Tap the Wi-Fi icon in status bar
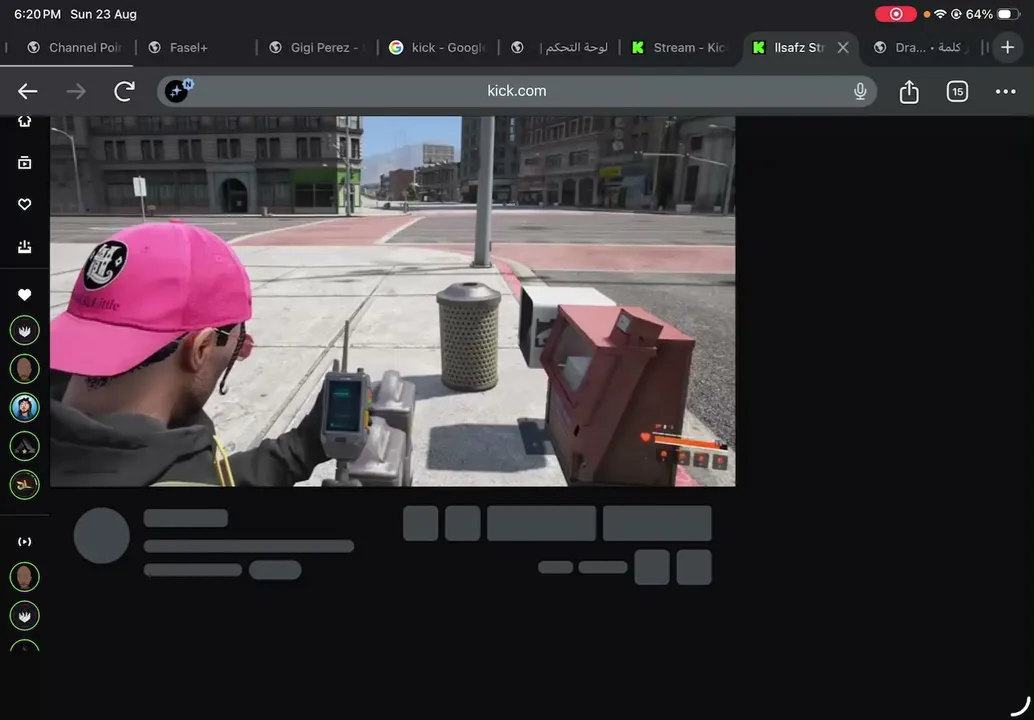This screenshot has height=720, width=1034. point(940,14)
